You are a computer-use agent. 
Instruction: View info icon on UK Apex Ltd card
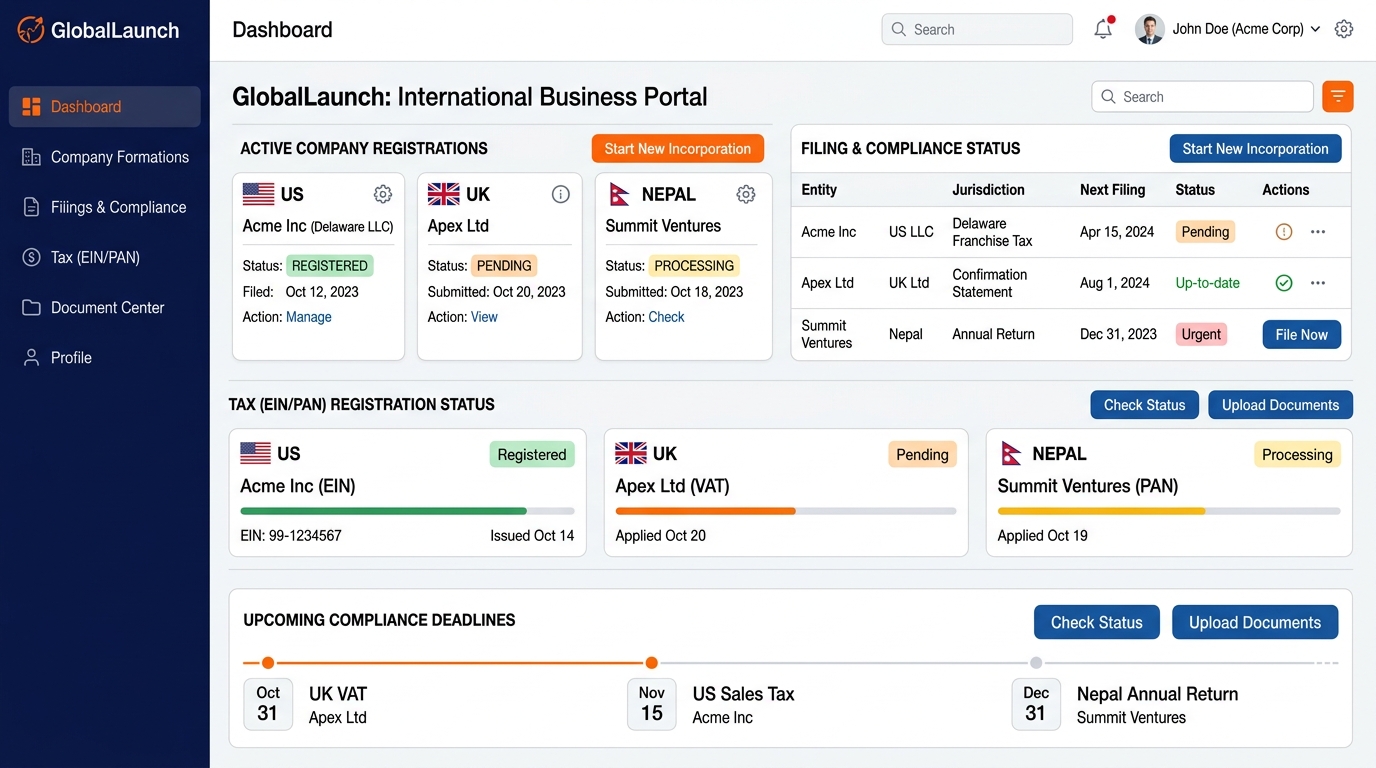[x=561, y=194]
